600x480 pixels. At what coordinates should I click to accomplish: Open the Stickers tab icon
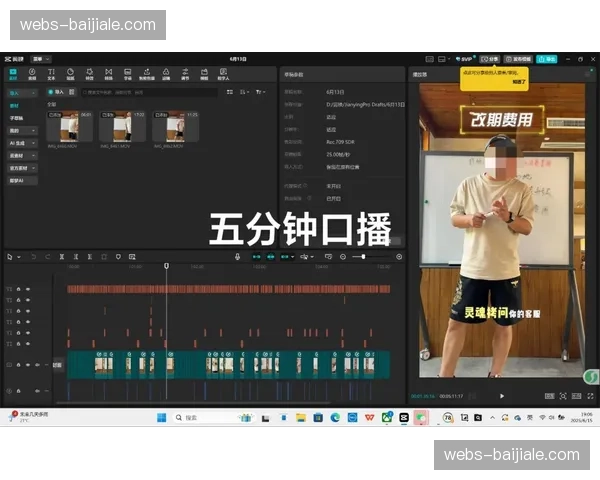70,74
